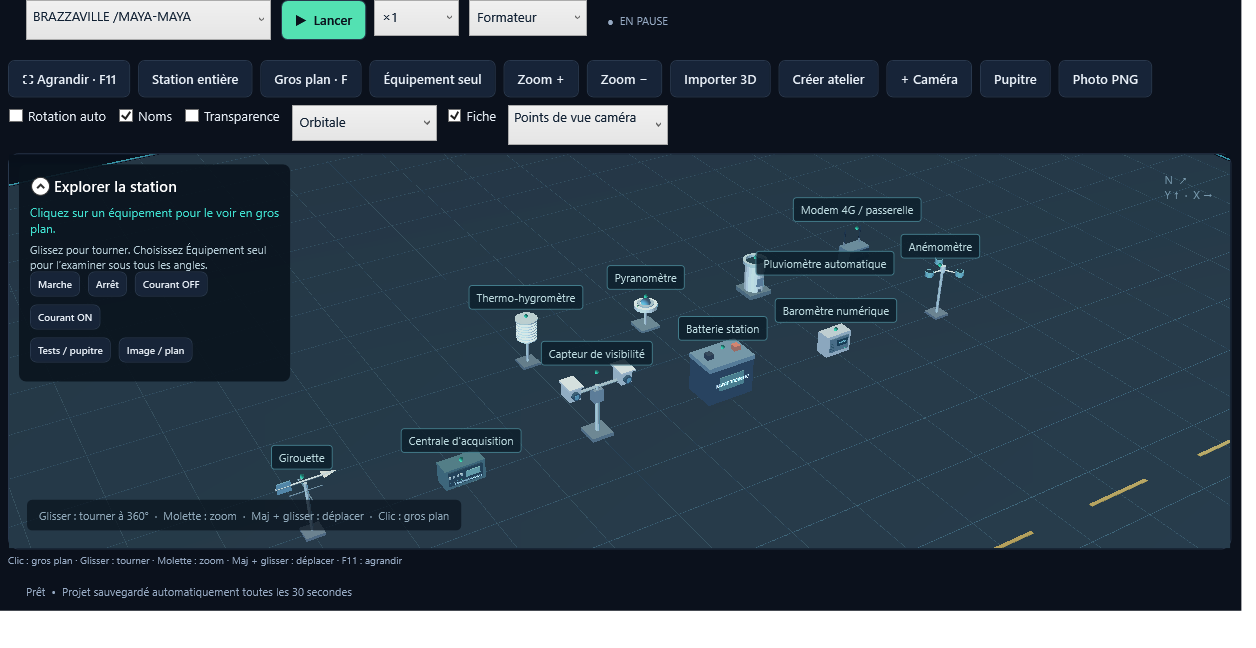The height and width of the screenshot is (648, 1256).
Task: Click the Baromètre numérique name label
Action: [x=836, y=311]
